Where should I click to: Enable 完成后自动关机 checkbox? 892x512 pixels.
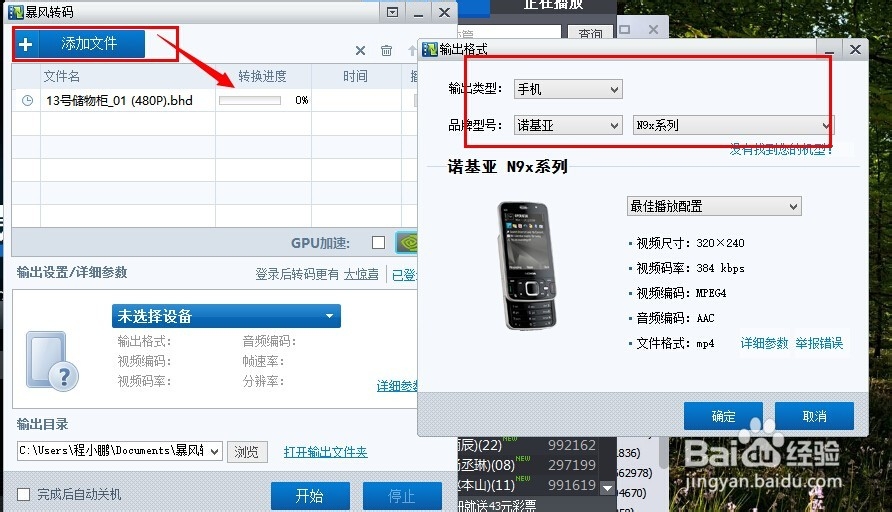[x=23, y=494]
